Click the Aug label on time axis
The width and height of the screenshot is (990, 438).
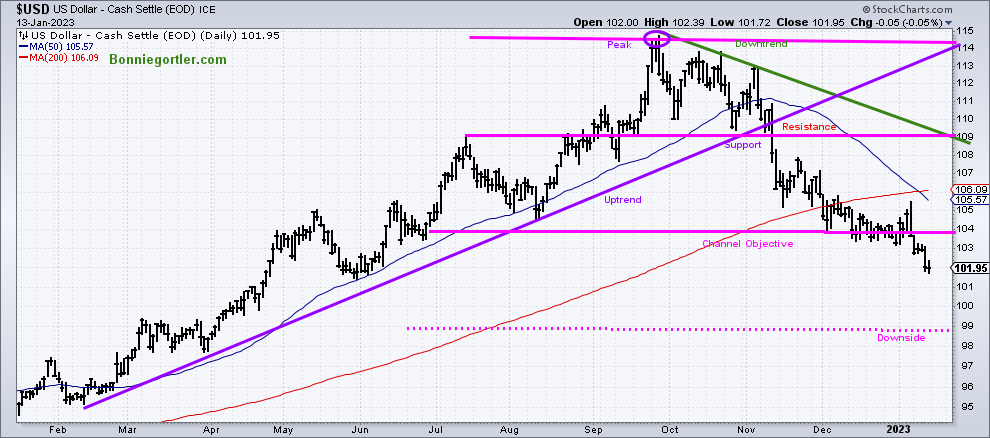point(510,429)
